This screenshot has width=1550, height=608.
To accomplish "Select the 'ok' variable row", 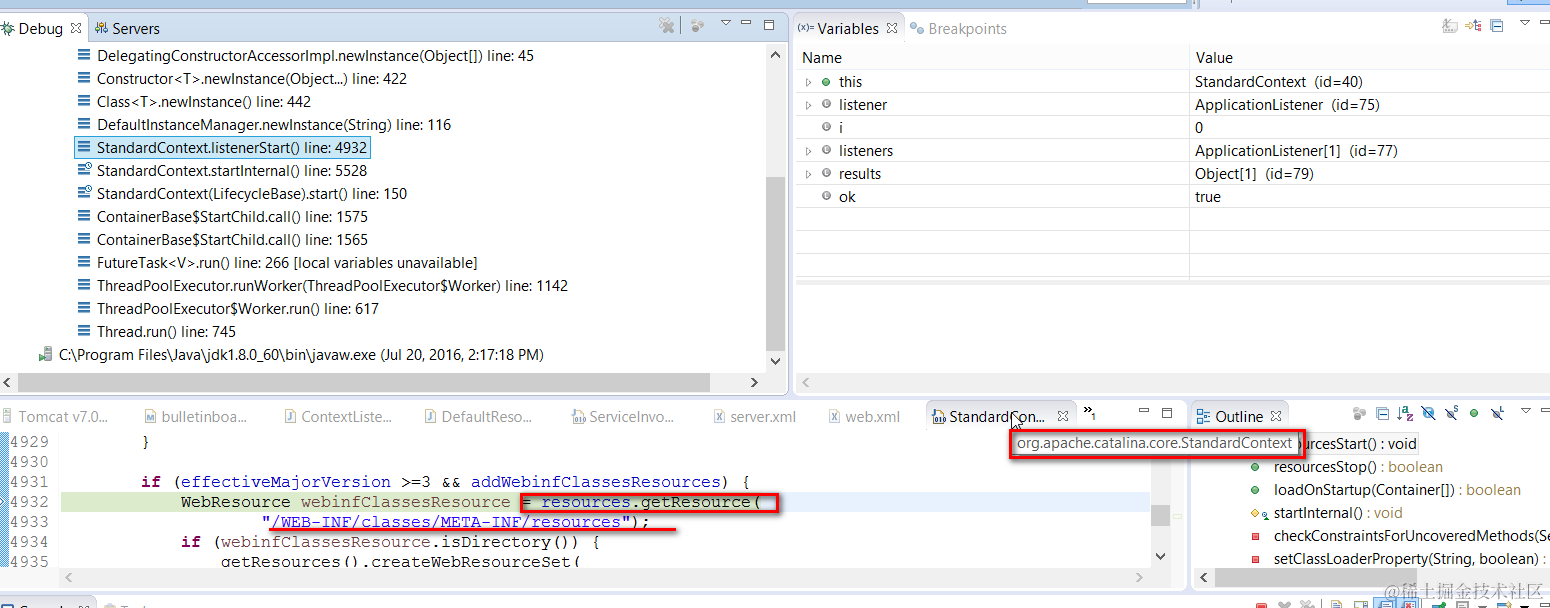I will (1172, 197).
